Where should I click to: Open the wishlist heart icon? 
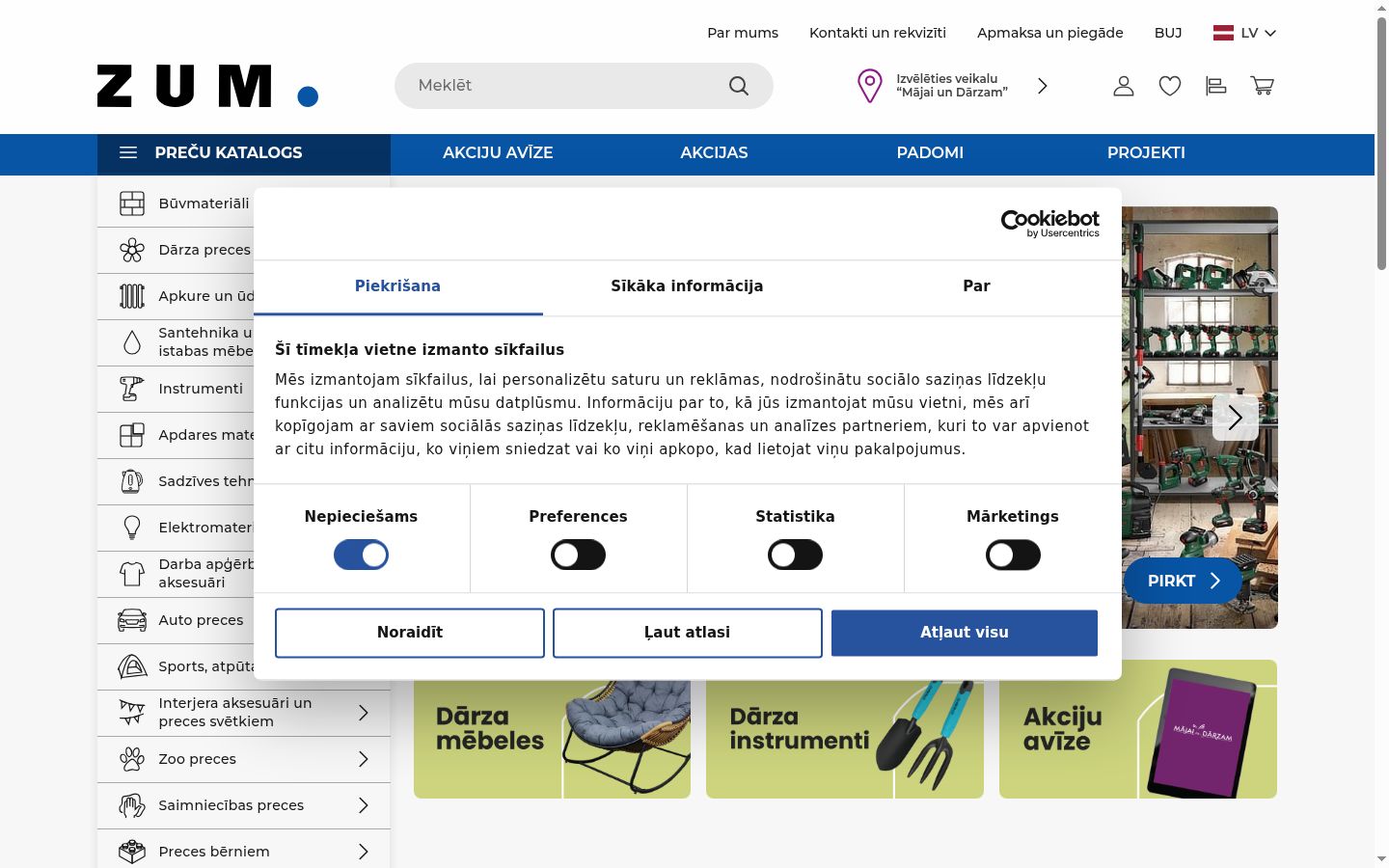click(x=1170, y=86)
